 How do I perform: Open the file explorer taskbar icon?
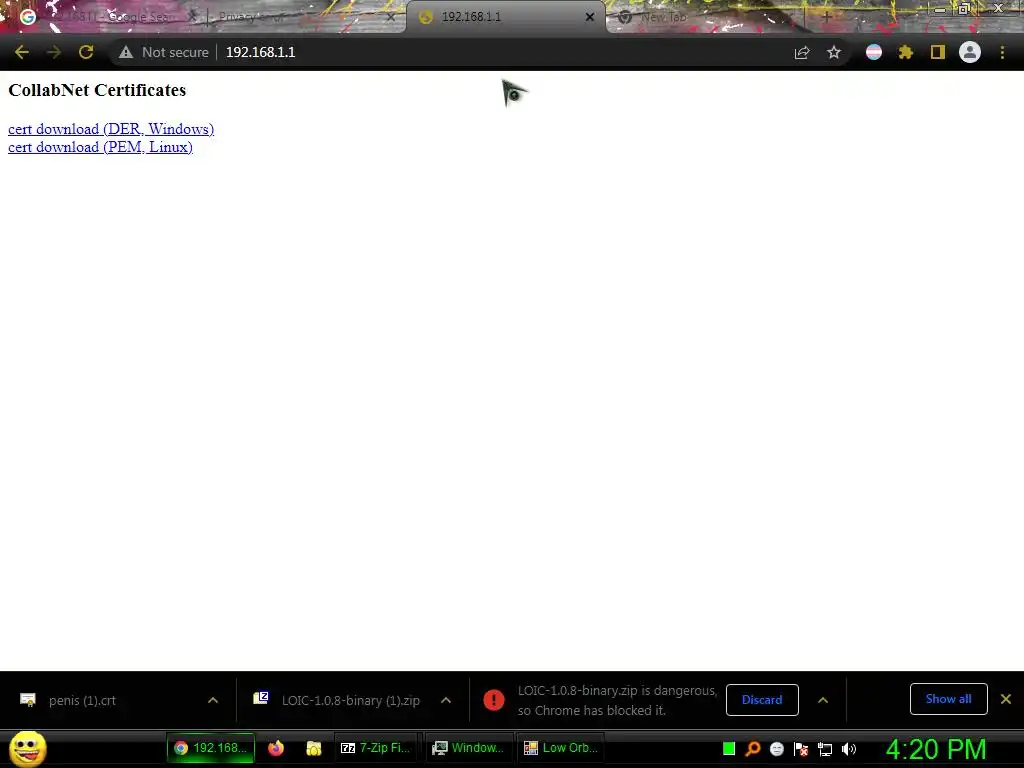click(x=314, y=748)
